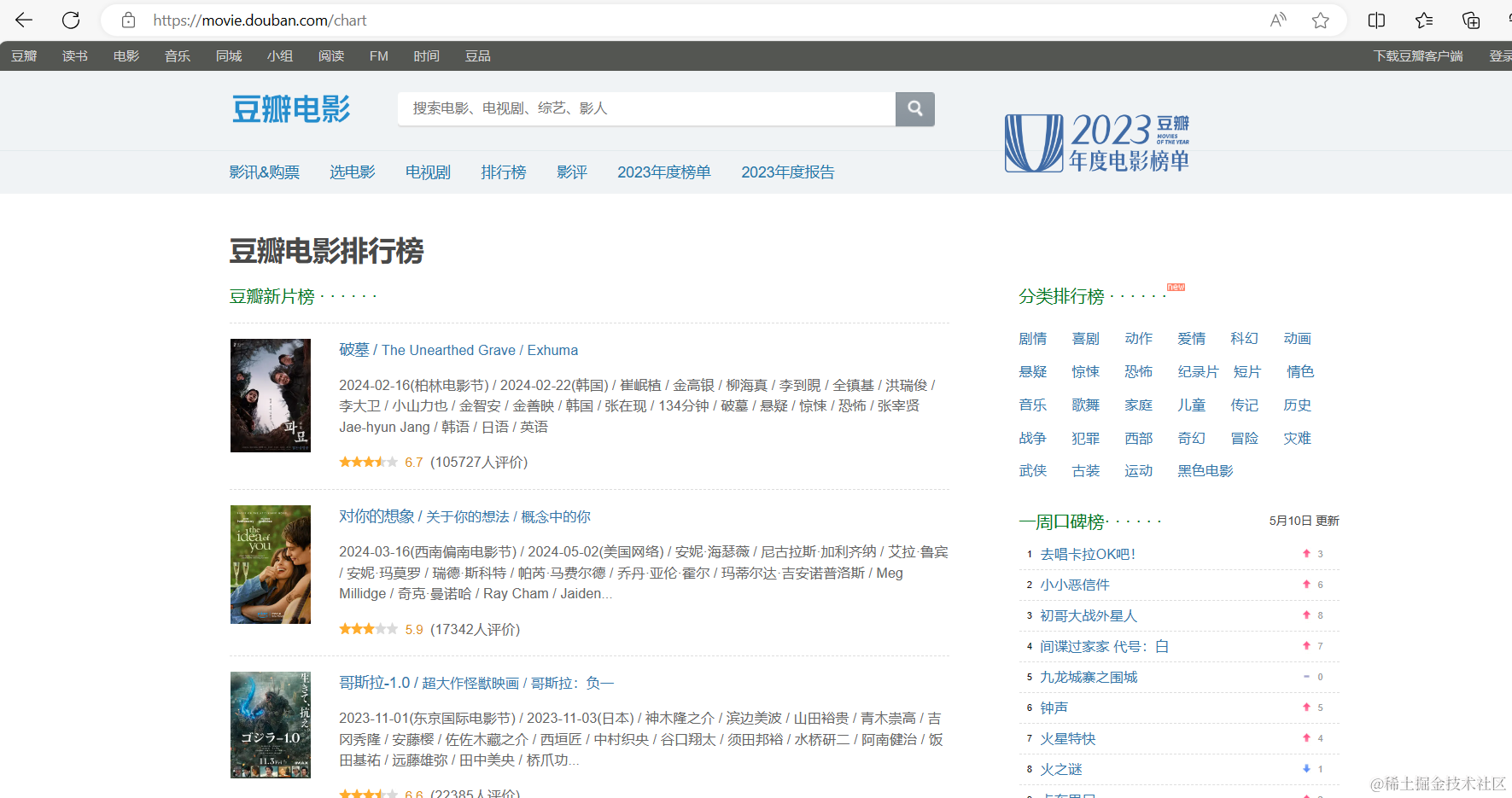Select 情色 category
Screen dimensions: 1512x798
coord(1300,372)
